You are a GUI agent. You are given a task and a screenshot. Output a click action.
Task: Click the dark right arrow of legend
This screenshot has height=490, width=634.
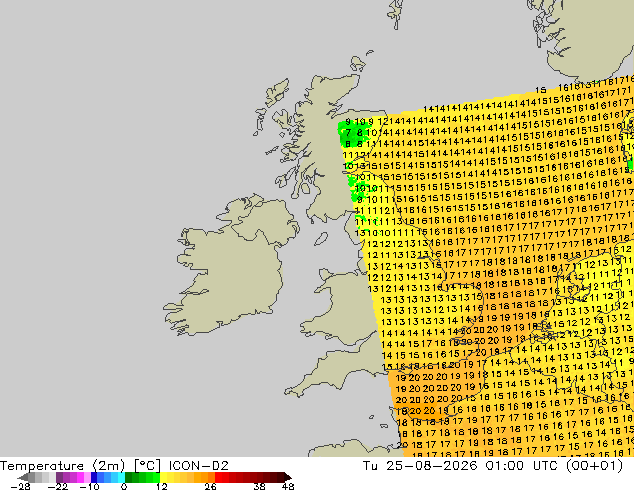click(288, 477)
